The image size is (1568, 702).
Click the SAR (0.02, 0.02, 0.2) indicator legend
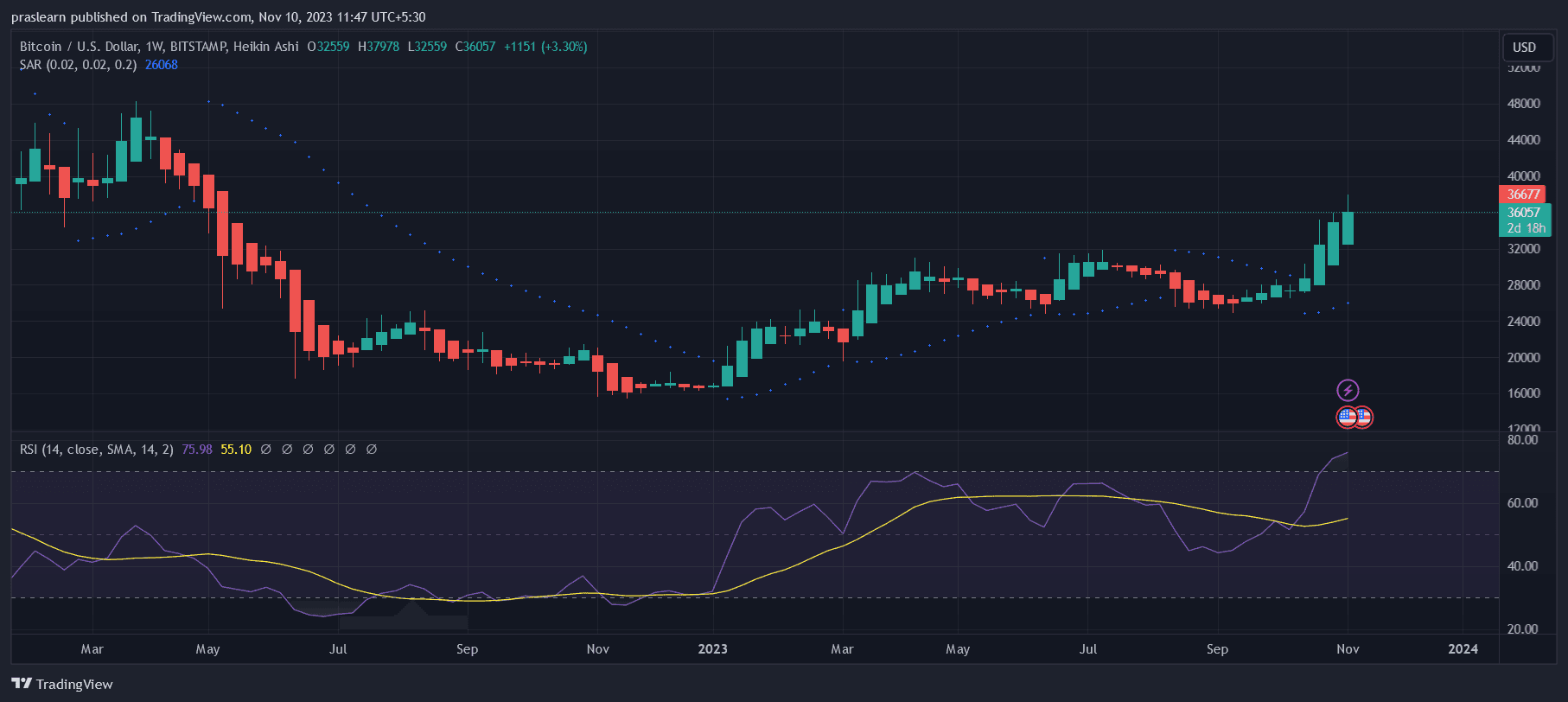pyautogui.click(x=78, y=65)
